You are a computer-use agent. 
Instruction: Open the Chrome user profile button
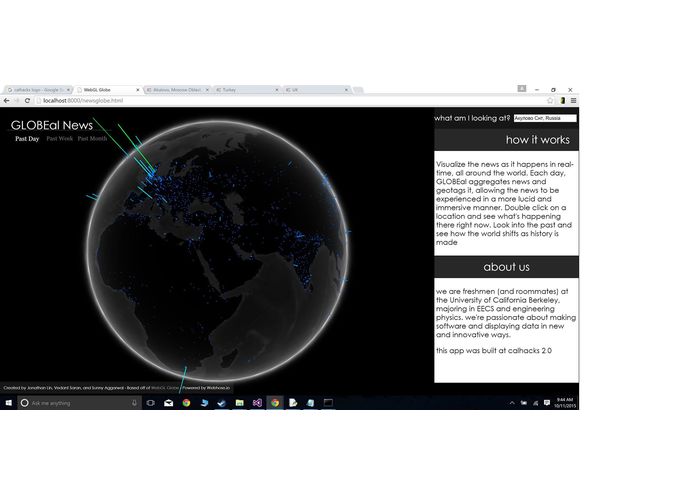[x=522, y=89]
